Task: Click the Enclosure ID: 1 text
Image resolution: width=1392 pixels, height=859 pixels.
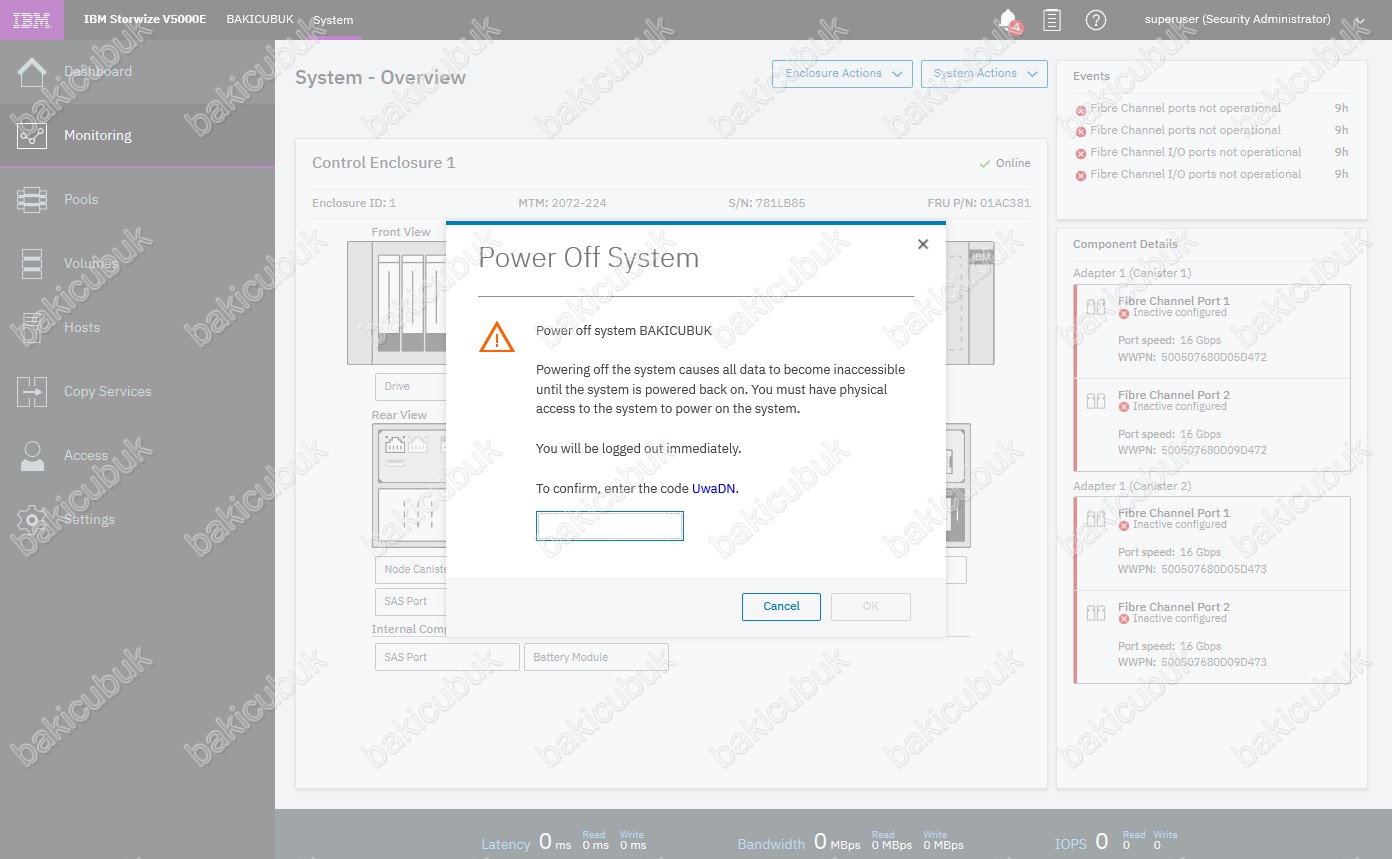Action: click(x=354, y=203)
